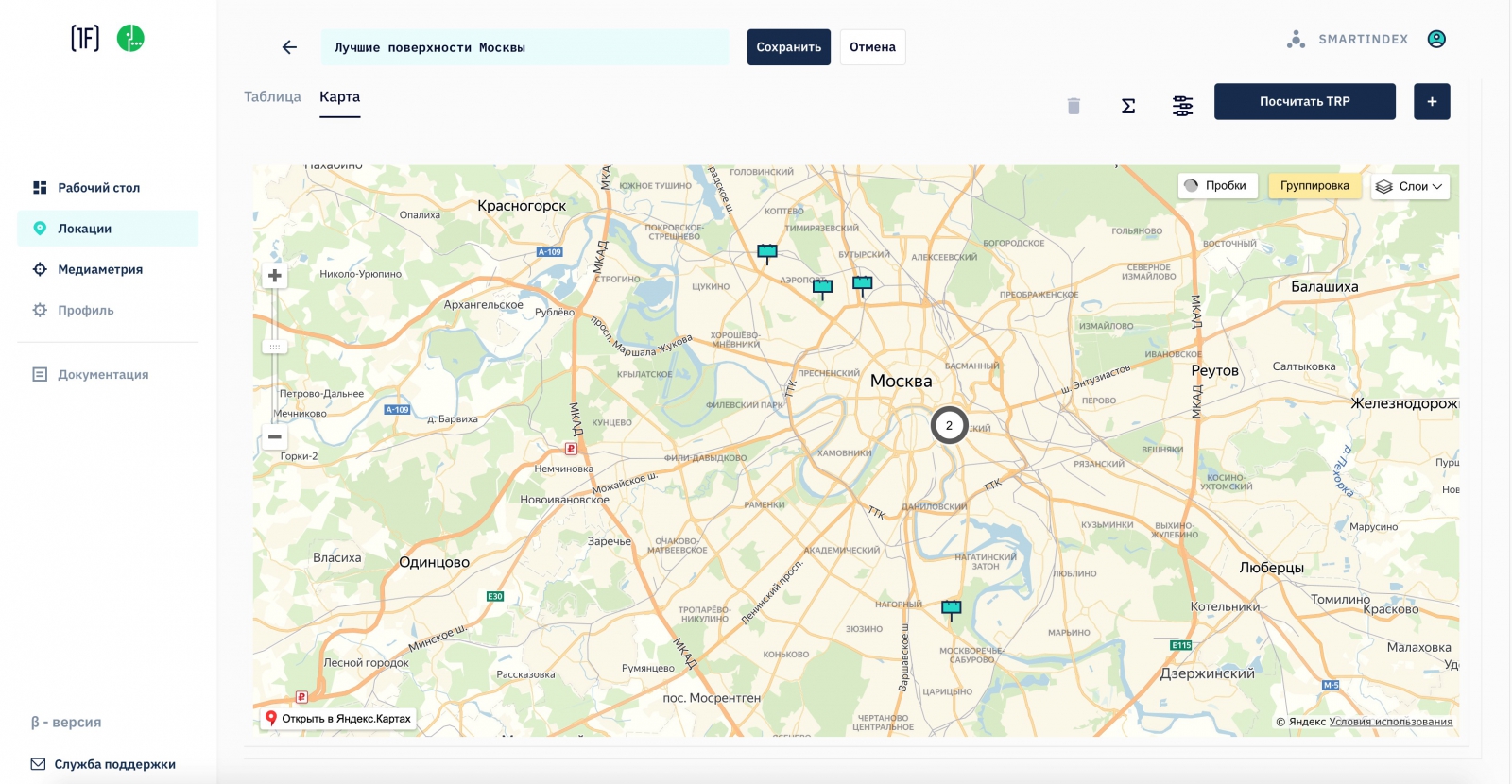Open the filter settings sliders icon
The width and height of the screenshot is (1512, 784).
[1182, 106]
